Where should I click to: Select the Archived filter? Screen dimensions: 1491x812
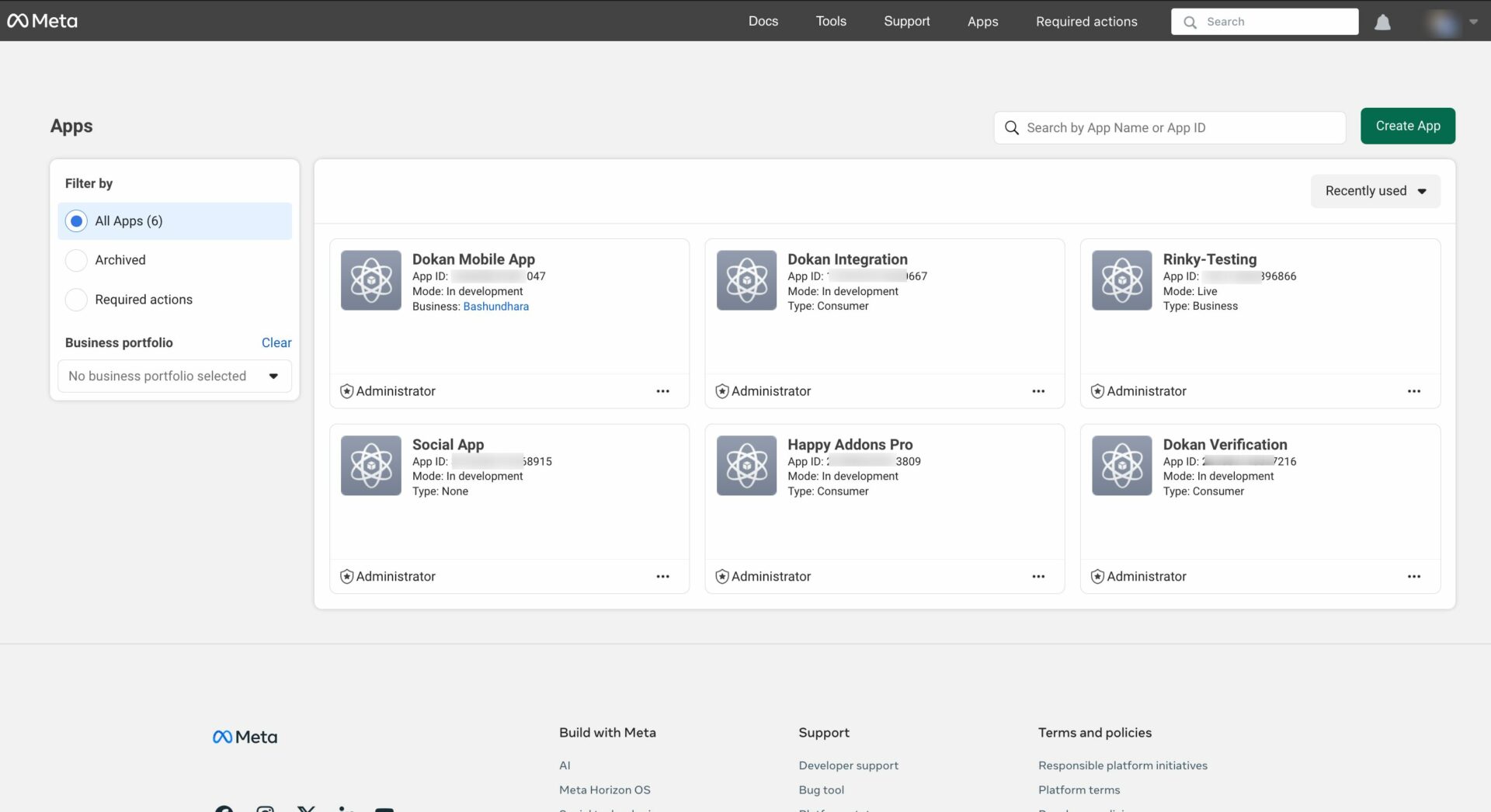76,260
